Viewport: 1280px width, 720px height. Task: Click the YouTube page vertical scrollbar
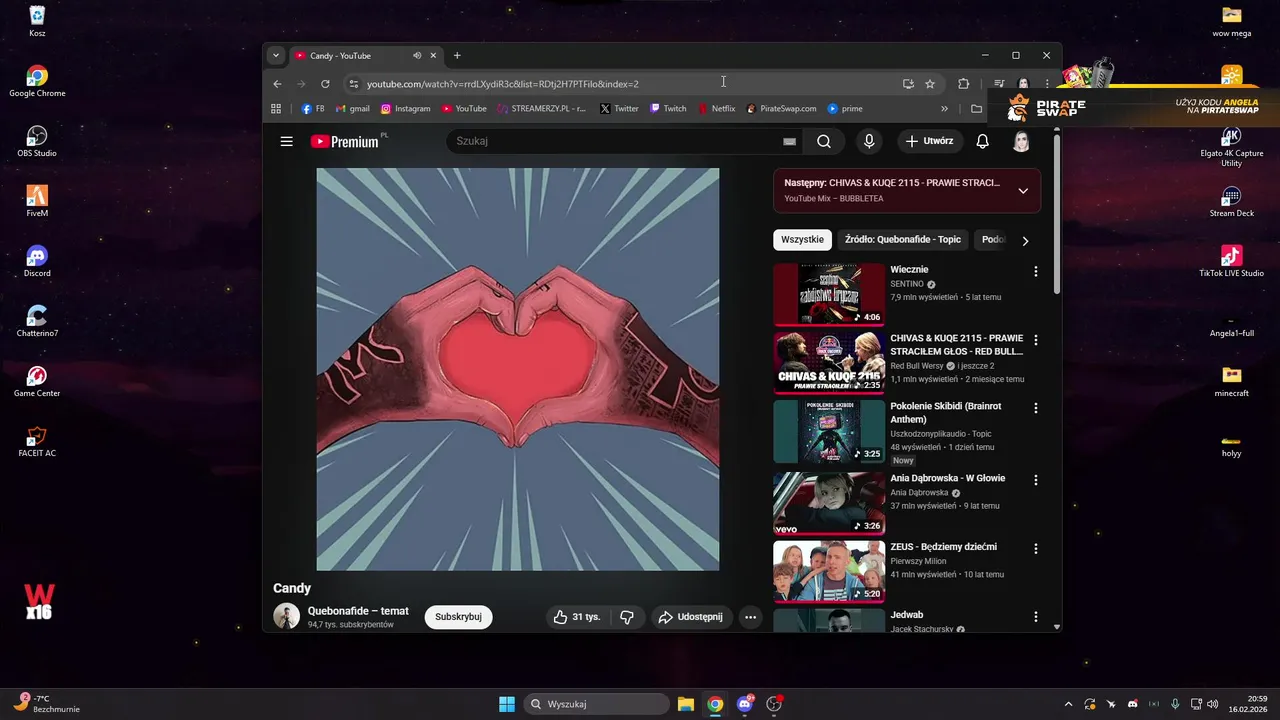tap(1057, 212)
